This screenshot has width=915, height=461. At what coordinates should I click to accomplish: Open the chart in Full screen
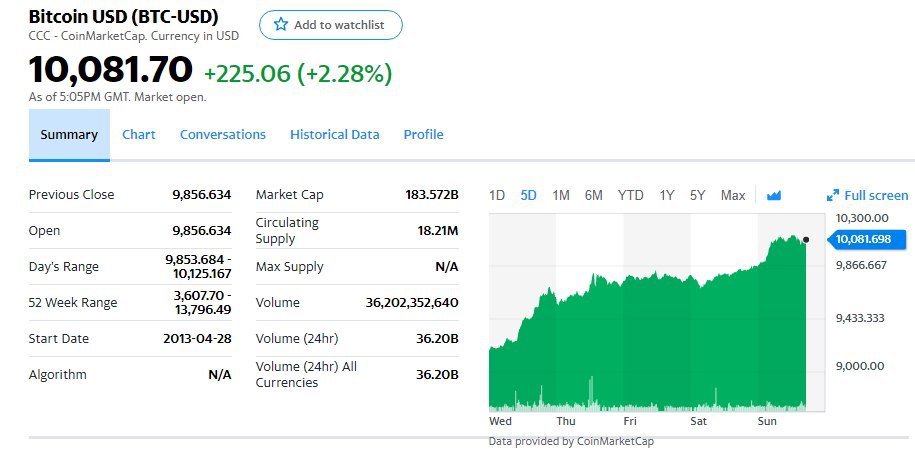(x=868, y=195)
